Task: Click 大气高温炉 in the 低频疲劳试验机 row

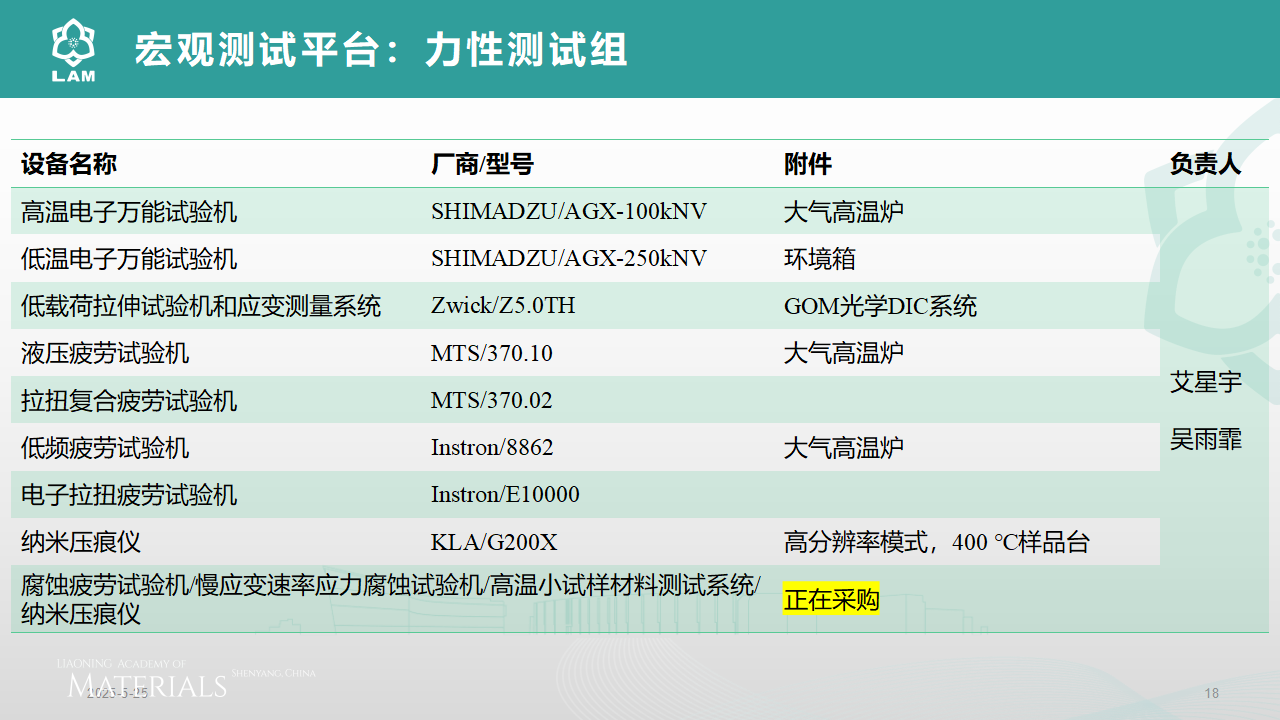Action: click(844, 448)
